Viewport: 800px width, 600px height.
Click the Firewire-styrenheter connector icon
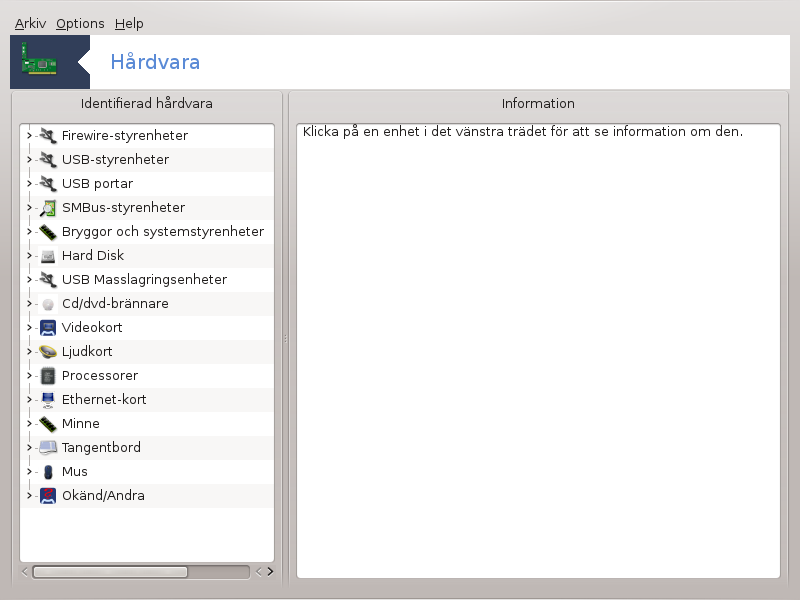tap(48, 136)
